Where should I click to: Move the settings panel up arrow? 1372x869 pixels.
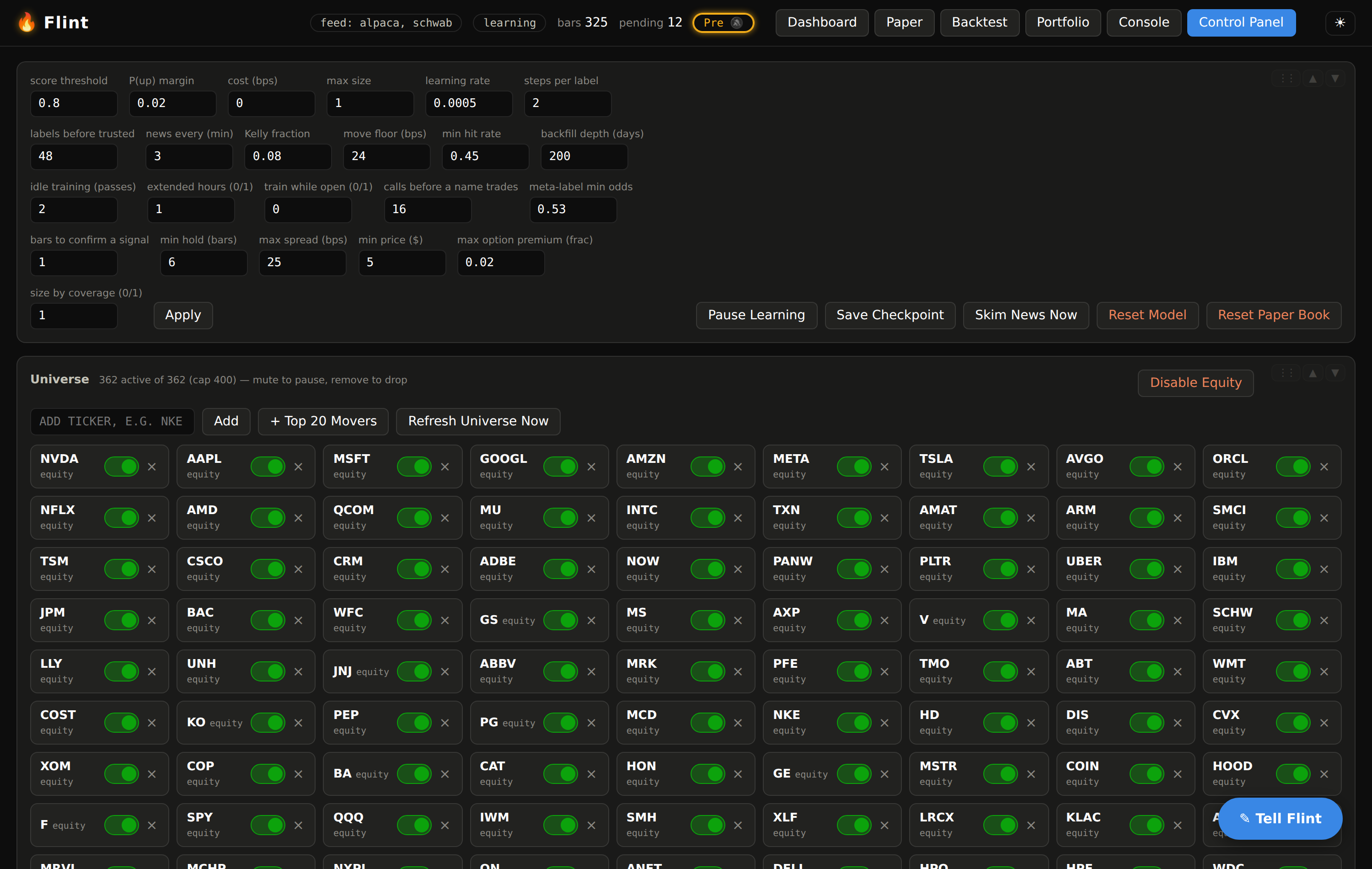coord(1312,79)
